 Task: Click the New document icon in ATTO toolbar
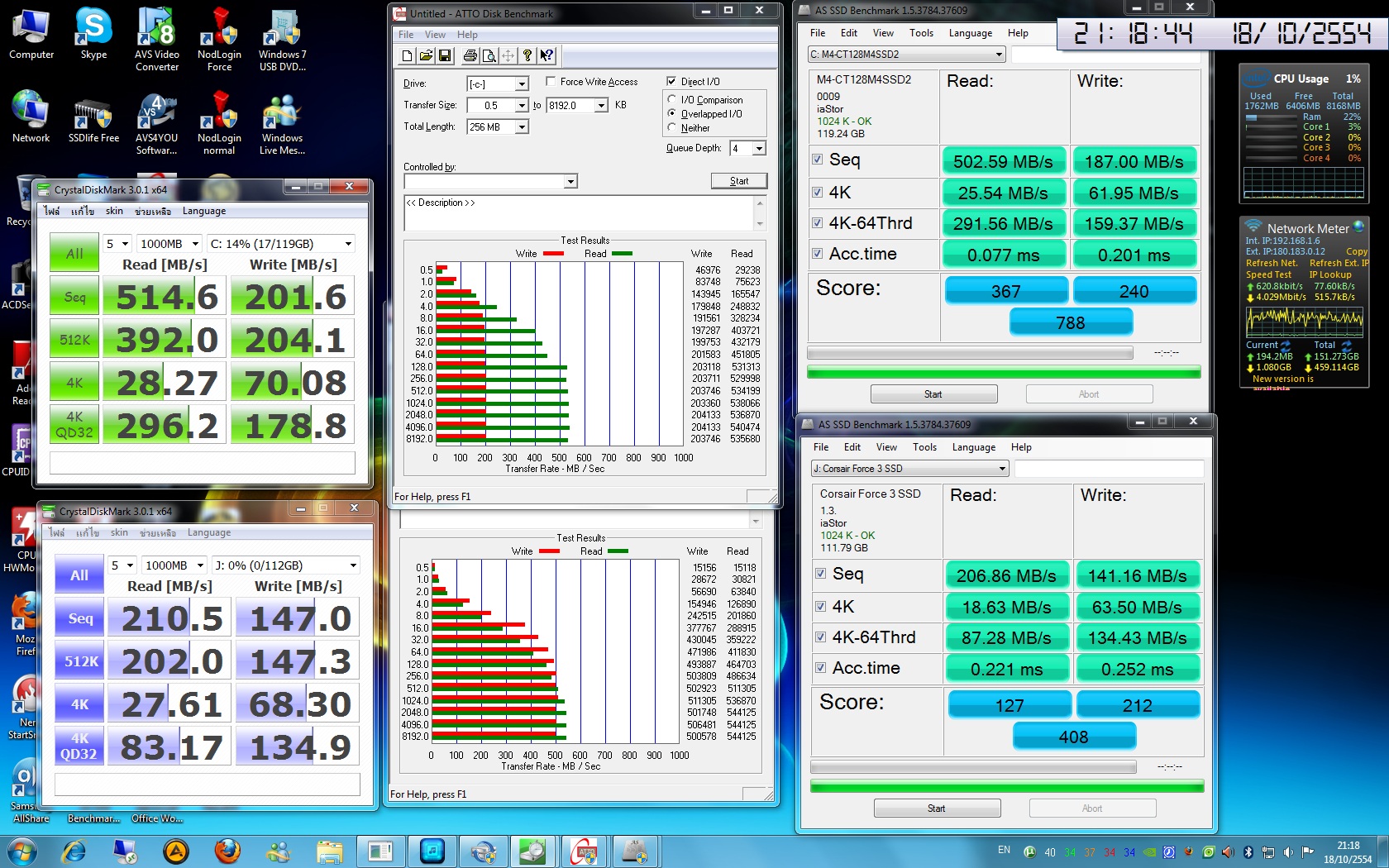click(x=408, y=56)
